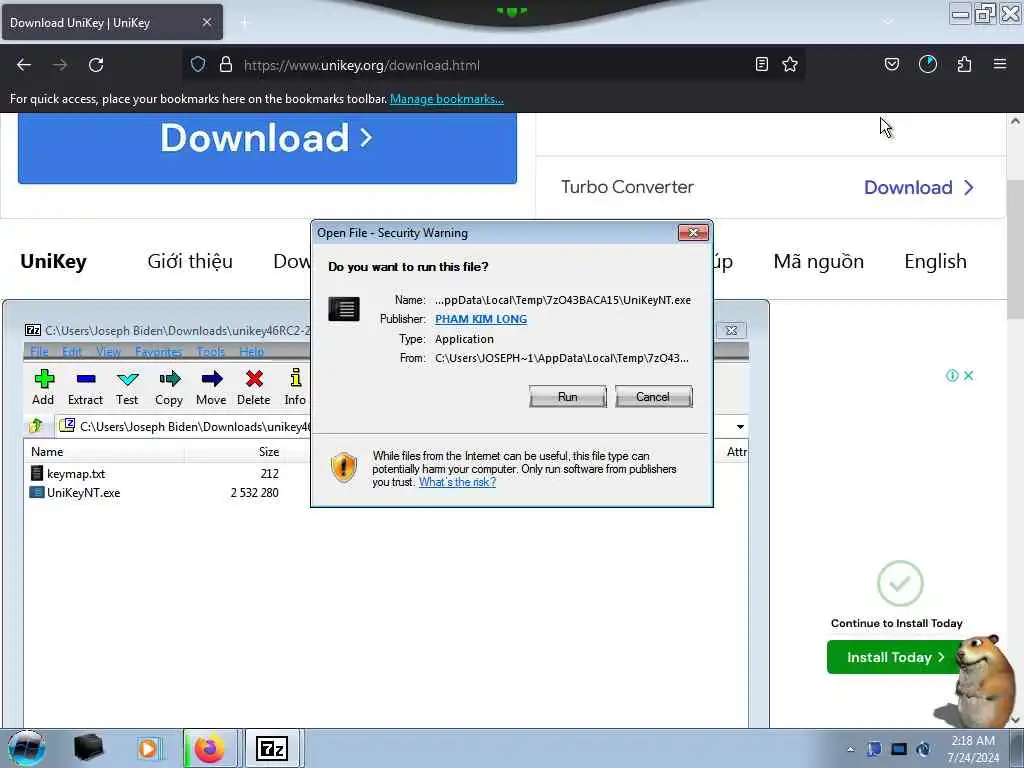Click the taskbar clock and date
Image resolution: width=1024 pixels, height=768 pixels.
[x=973, y=749]
